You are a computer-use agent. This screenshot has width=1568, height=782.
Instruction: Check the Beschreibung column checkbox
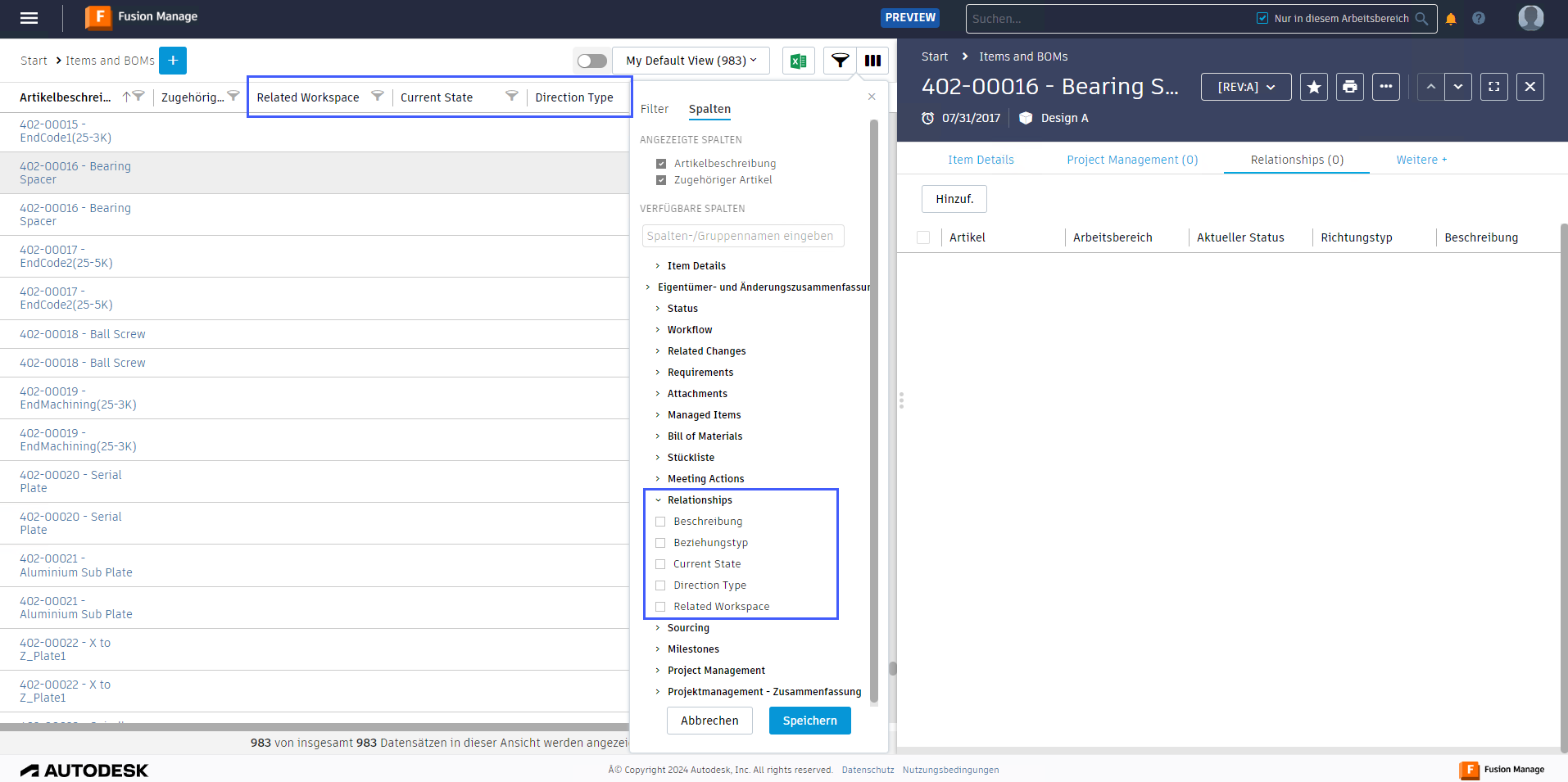(660, 522)
